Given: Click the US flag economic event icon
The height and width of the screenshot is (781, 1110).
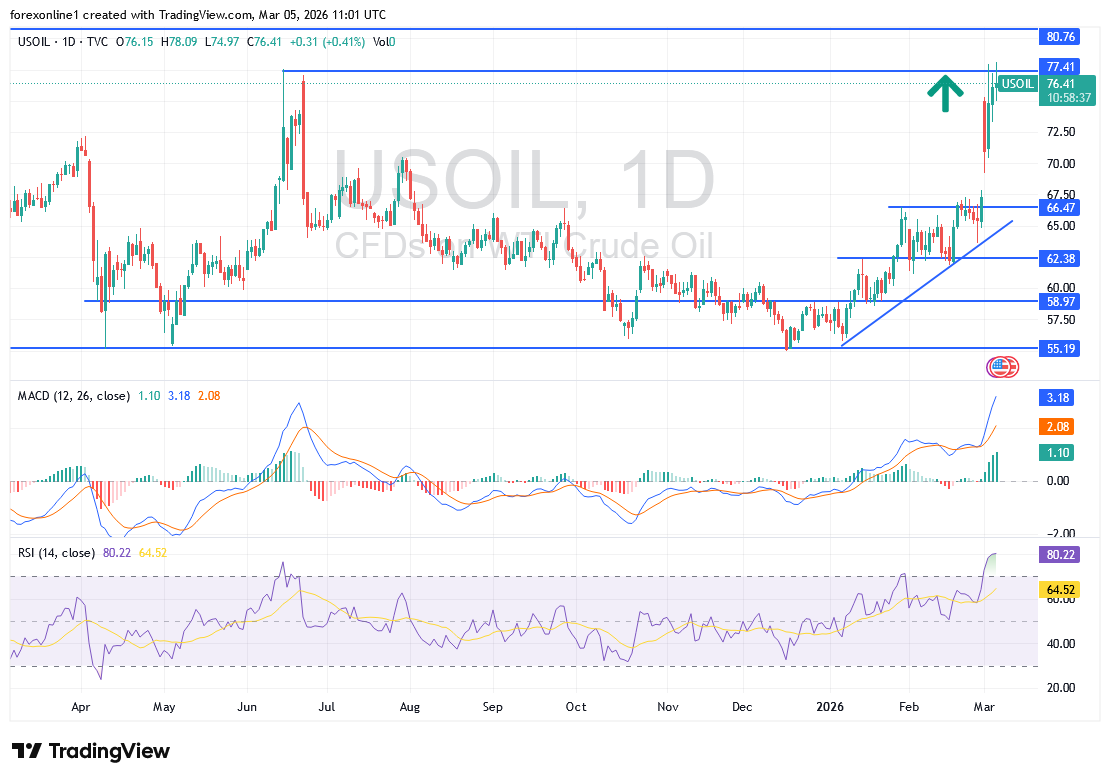Looking at the screenshot, I should (1002, 367).
